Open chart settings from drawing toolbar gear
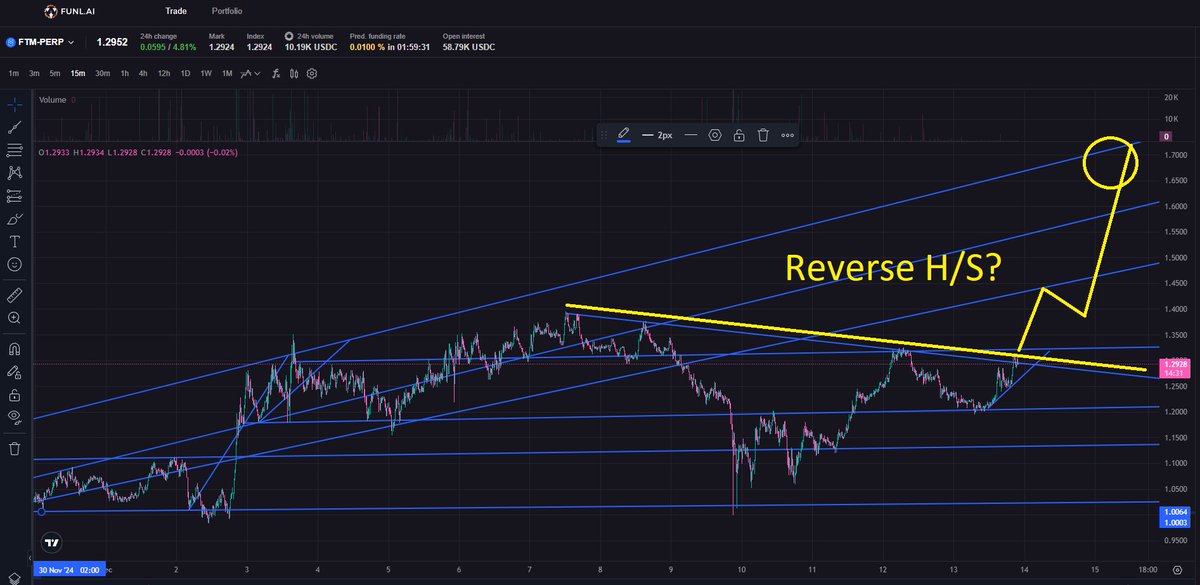 (x=714, y=134)
